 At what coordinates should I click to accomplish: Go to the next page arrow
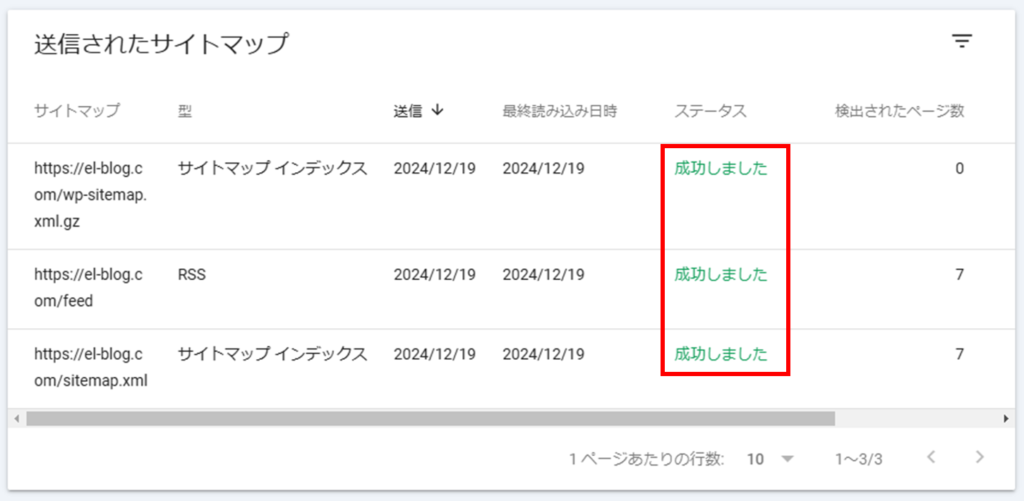click(979, 457)
